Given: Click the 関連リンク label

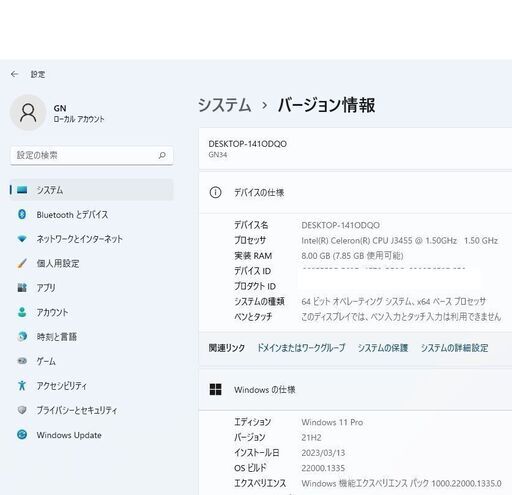Looking at the screenshot, I should point(227,348).
